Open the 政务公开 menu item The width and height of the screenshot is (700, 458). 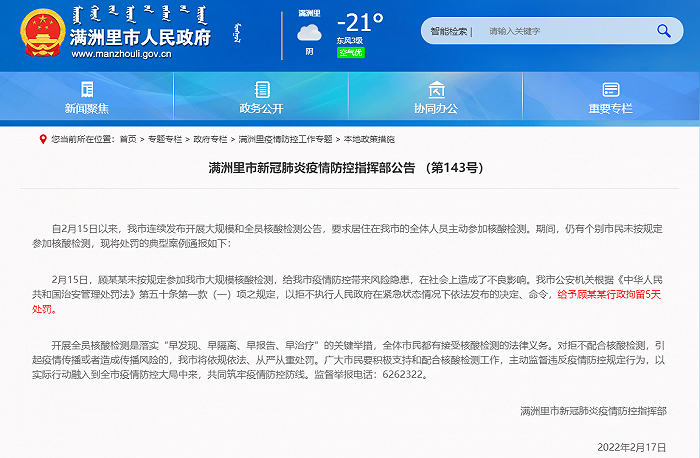point(261,108)
